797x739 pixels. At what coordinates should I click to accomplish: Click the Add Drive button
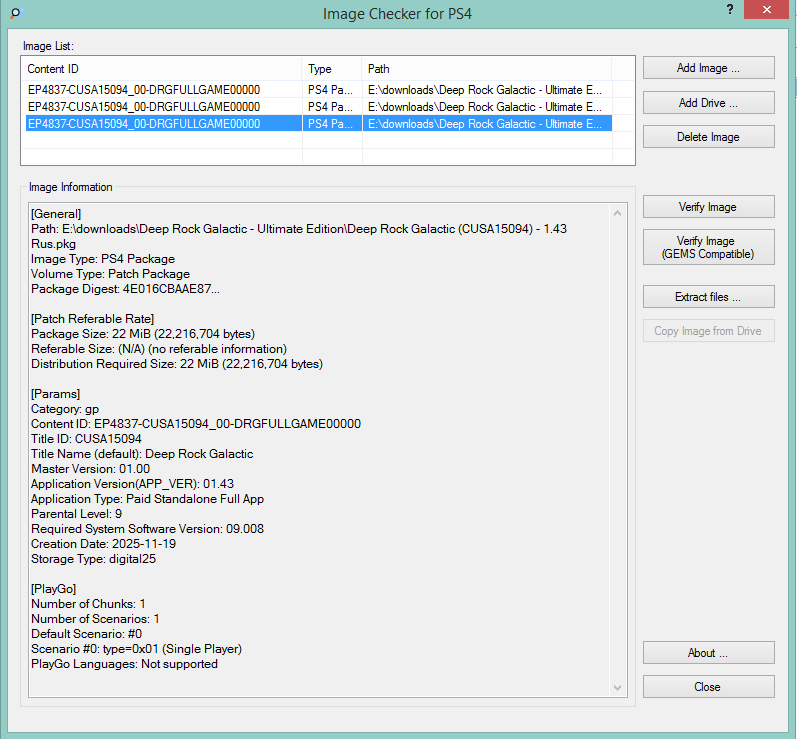click(708, 103)
